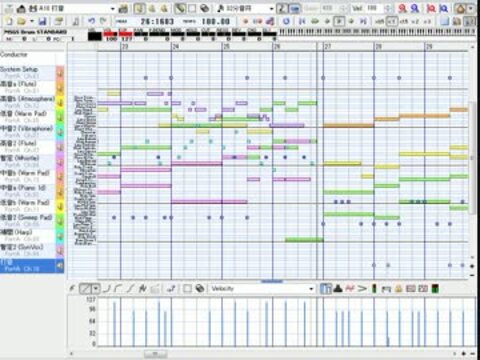
Task: Click the Undo arrow icon
Action: point(91,21)
